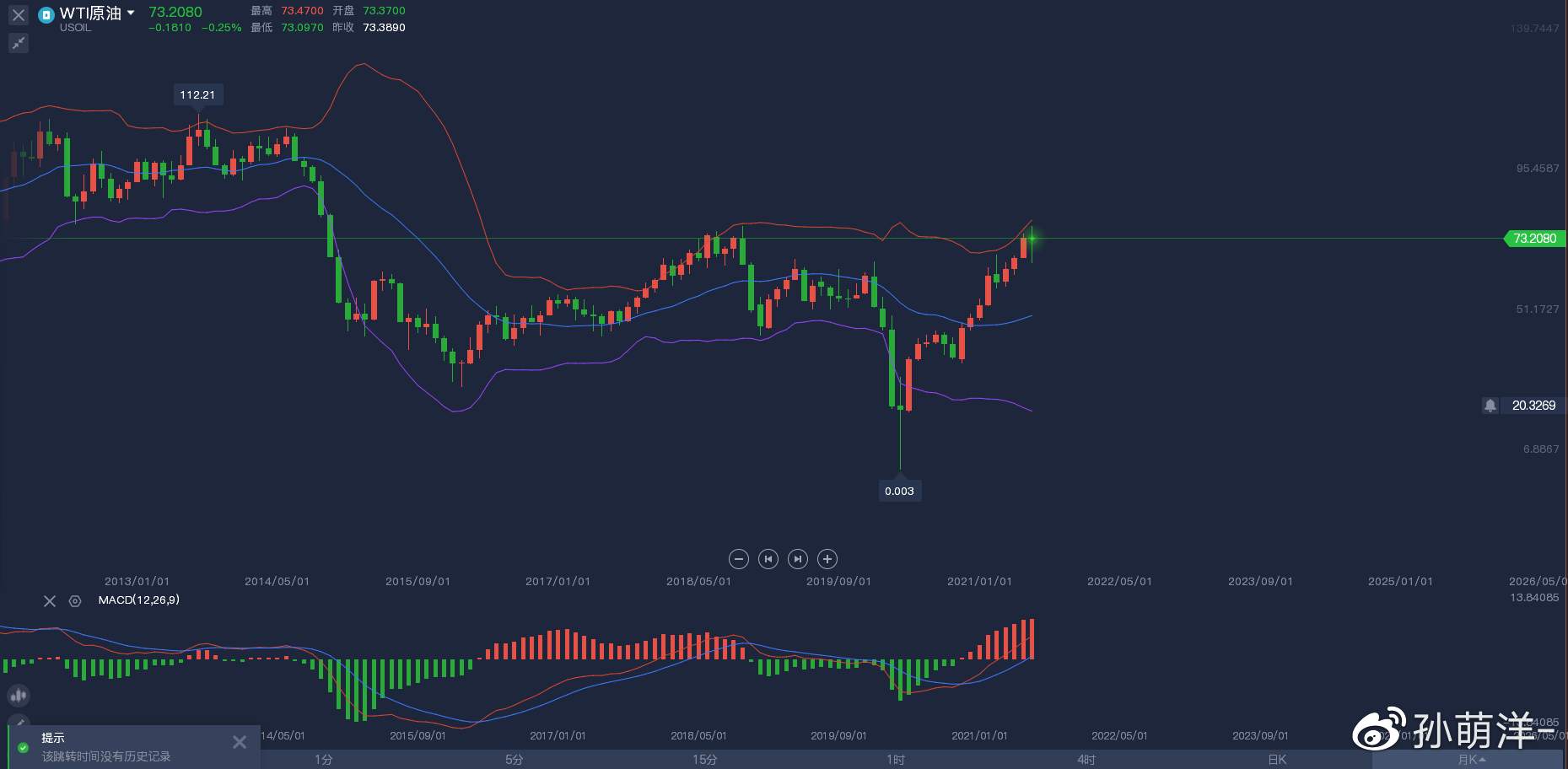Click the green check icon in notification
Screen dimensions: 1568x769
pyautogui.click(x=23, y=748)
